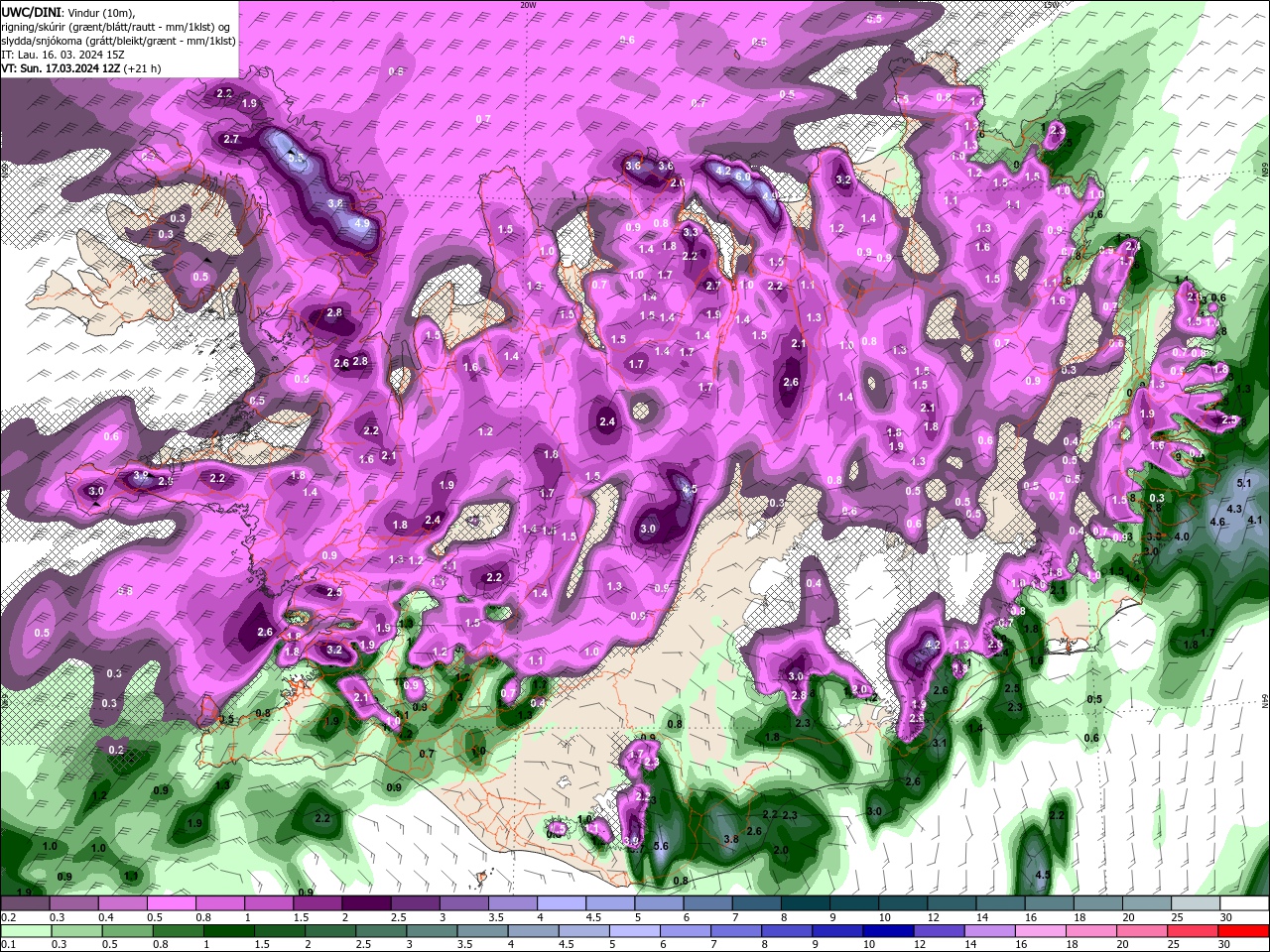Click the '4.3' value on map
The image size is (1270, 952).
click(x=1235, y=509)
